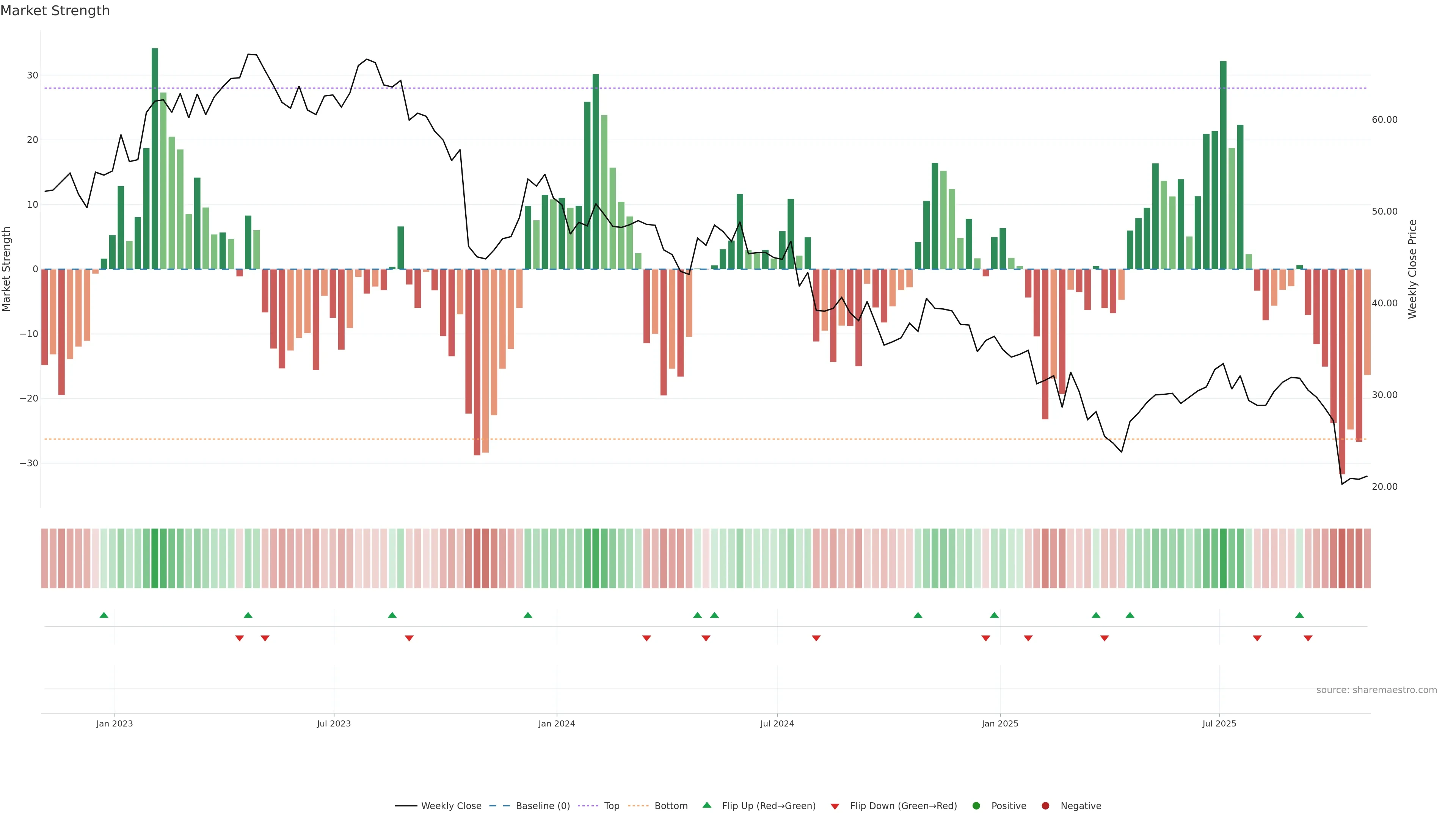Screen dimensions: 1456x819
Task: Click the green Flip Up triangle legend icon
Action: click(706, 805)
